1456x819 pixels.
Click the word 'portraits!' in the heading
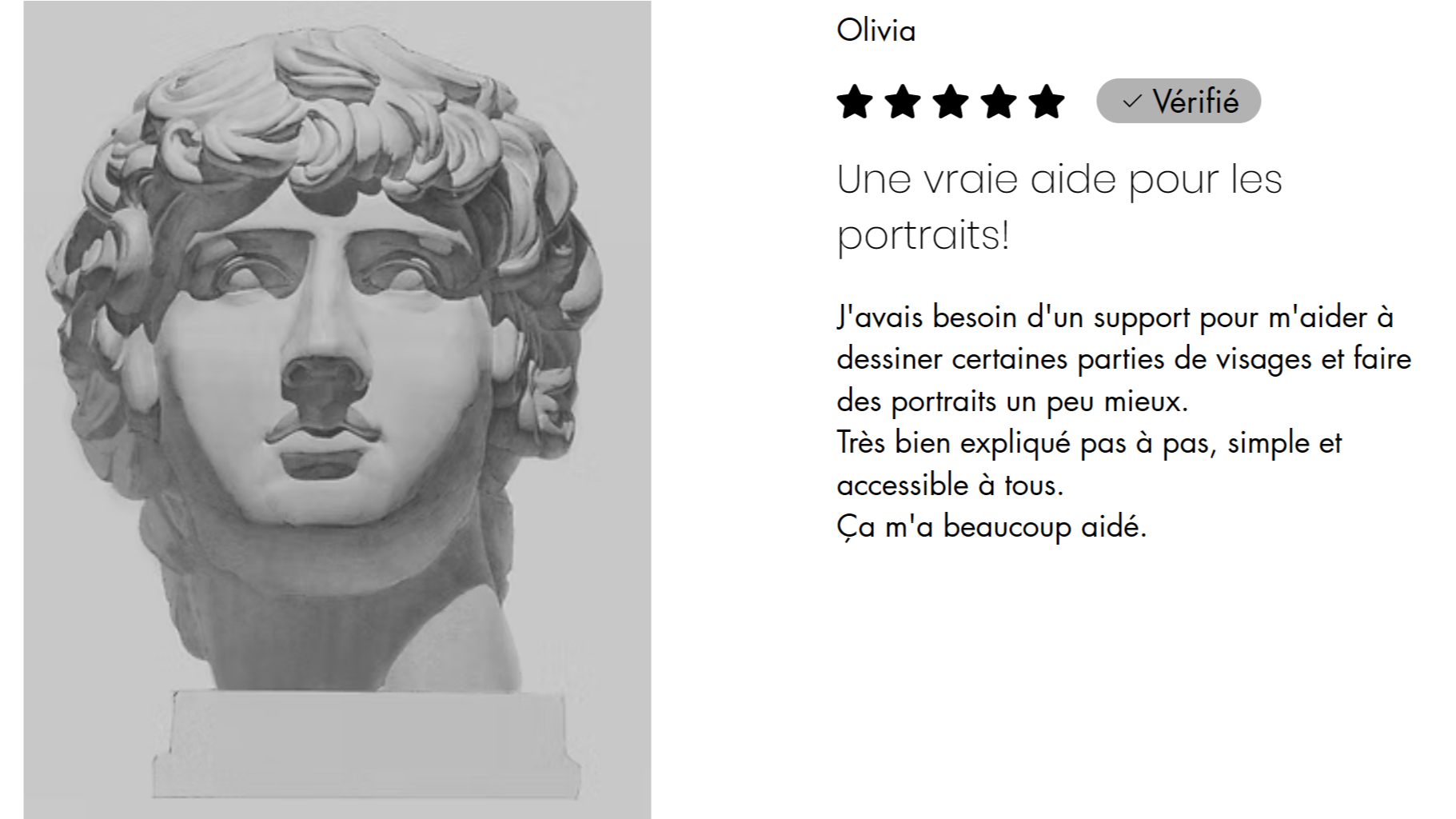pyautogui.click(x=923, y=236)
